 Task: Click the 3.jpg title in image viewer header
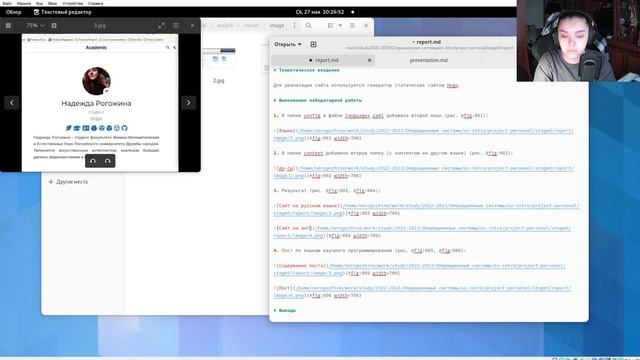(x=100, y=25)
